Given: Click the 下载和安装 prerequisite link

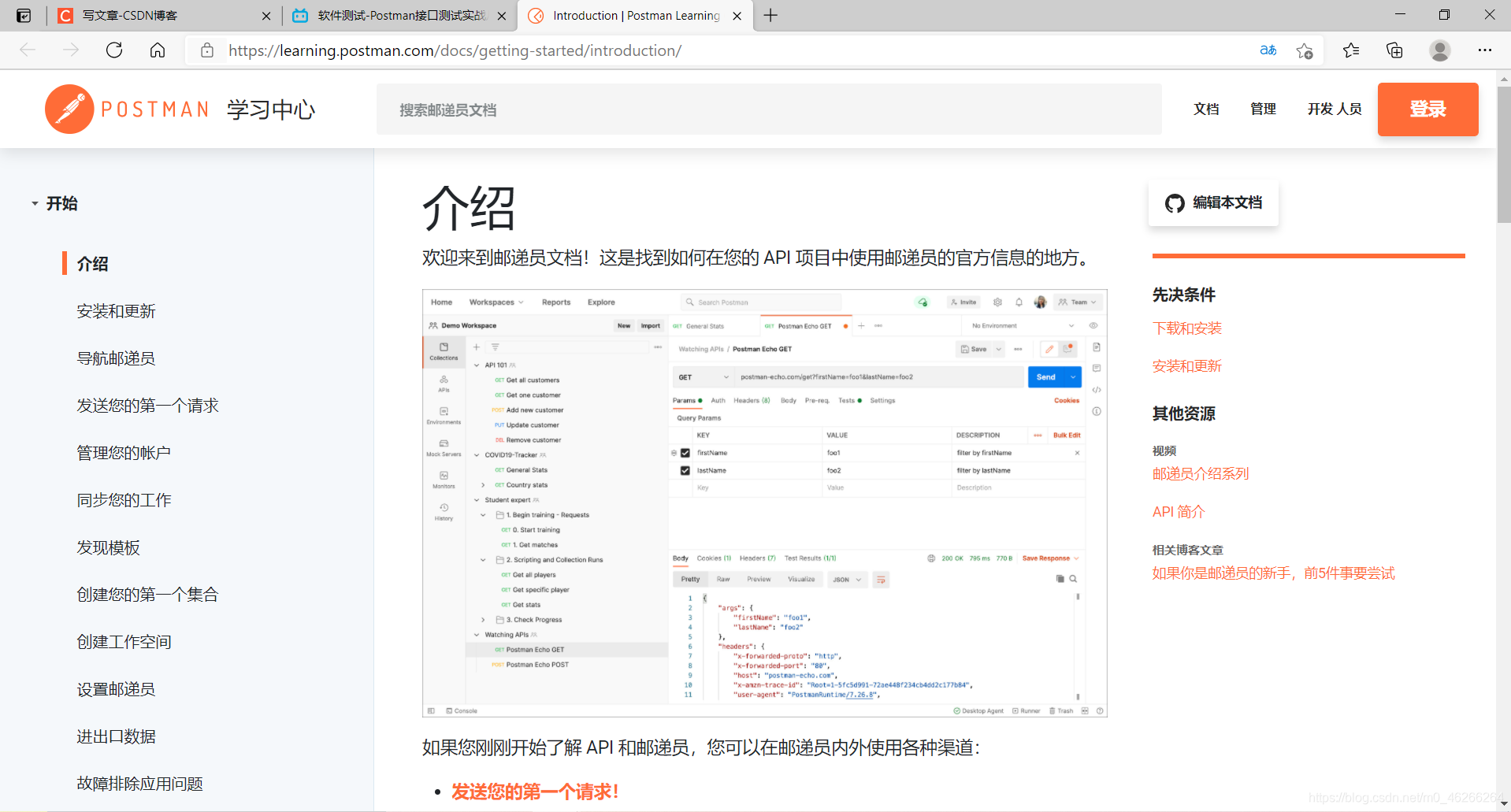Looking at the screenshot, I should click(1186, 328).
